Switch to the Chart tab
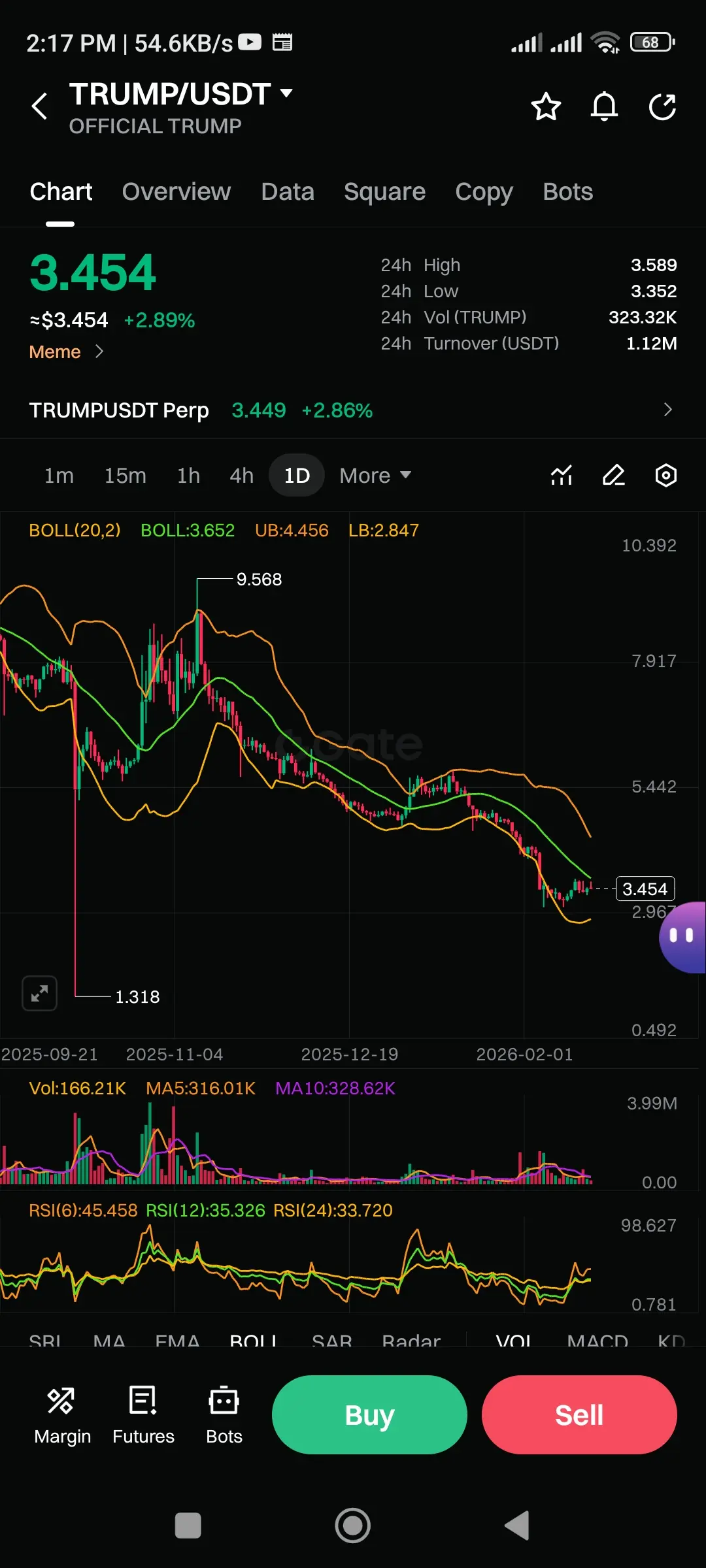The image size is (706, 1568). coord(61,192)
